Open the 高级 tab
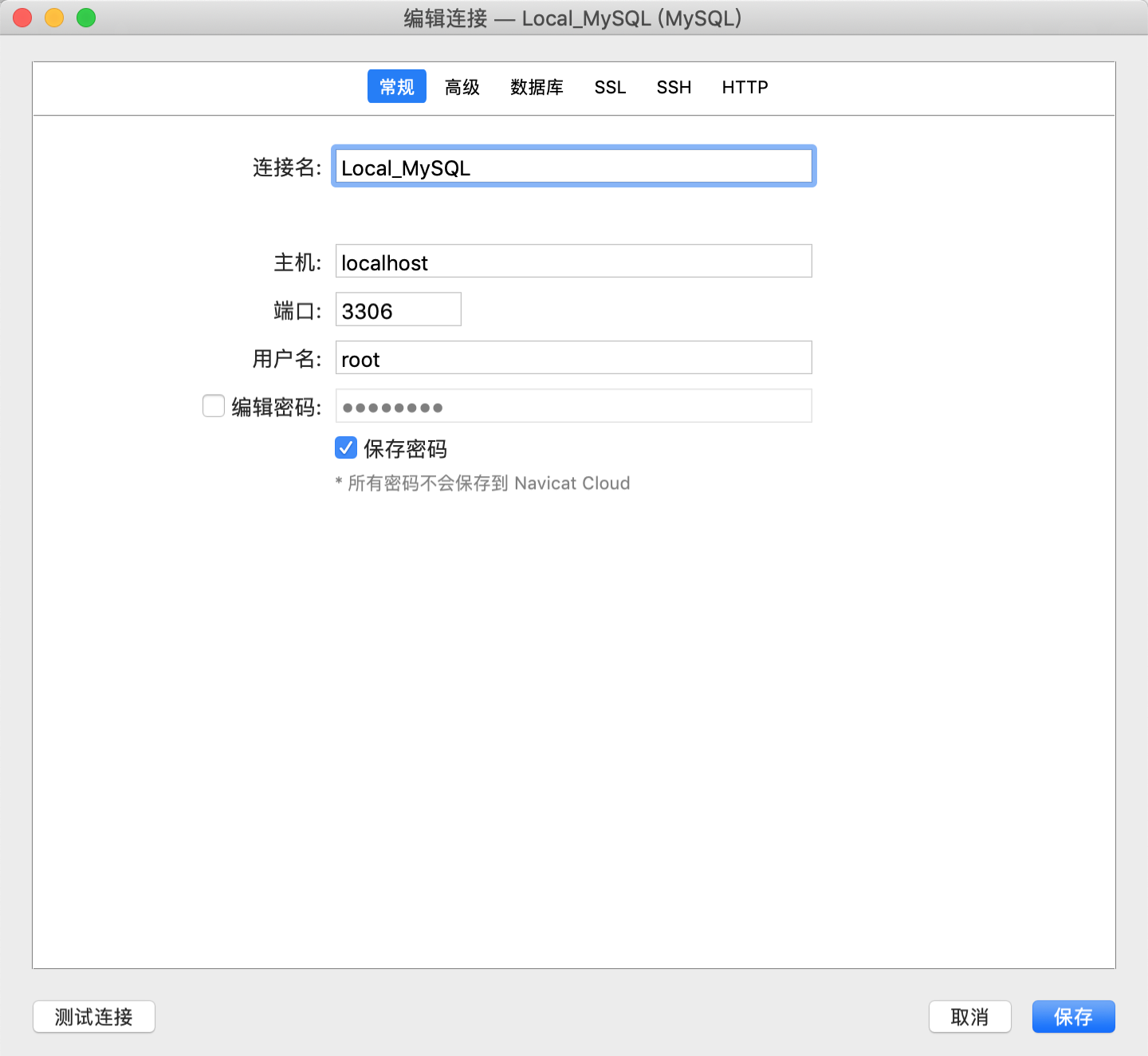Image resolution: width=1148 pixels, height=1056 pixels. (x=462, y=87)
